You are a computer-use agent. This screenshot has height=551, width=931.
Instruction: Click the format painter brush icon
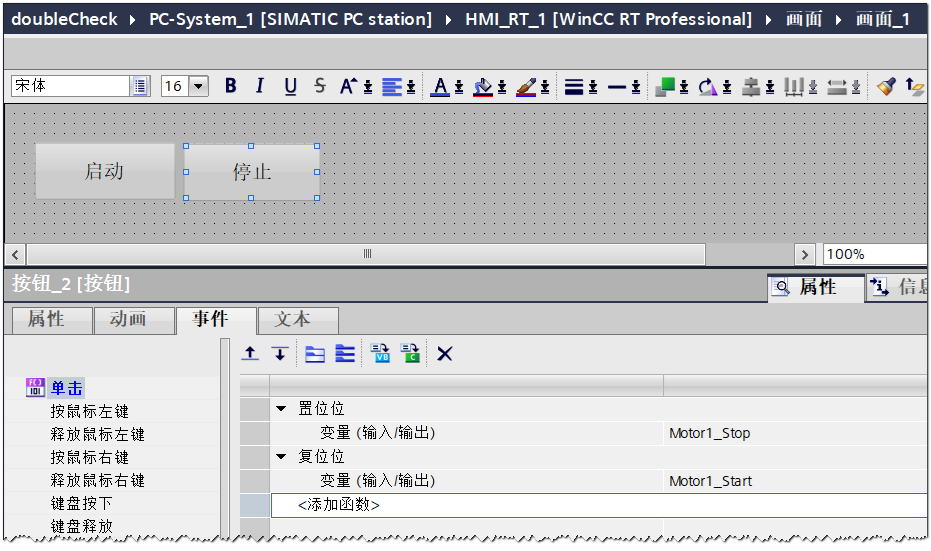coord(886,87)
